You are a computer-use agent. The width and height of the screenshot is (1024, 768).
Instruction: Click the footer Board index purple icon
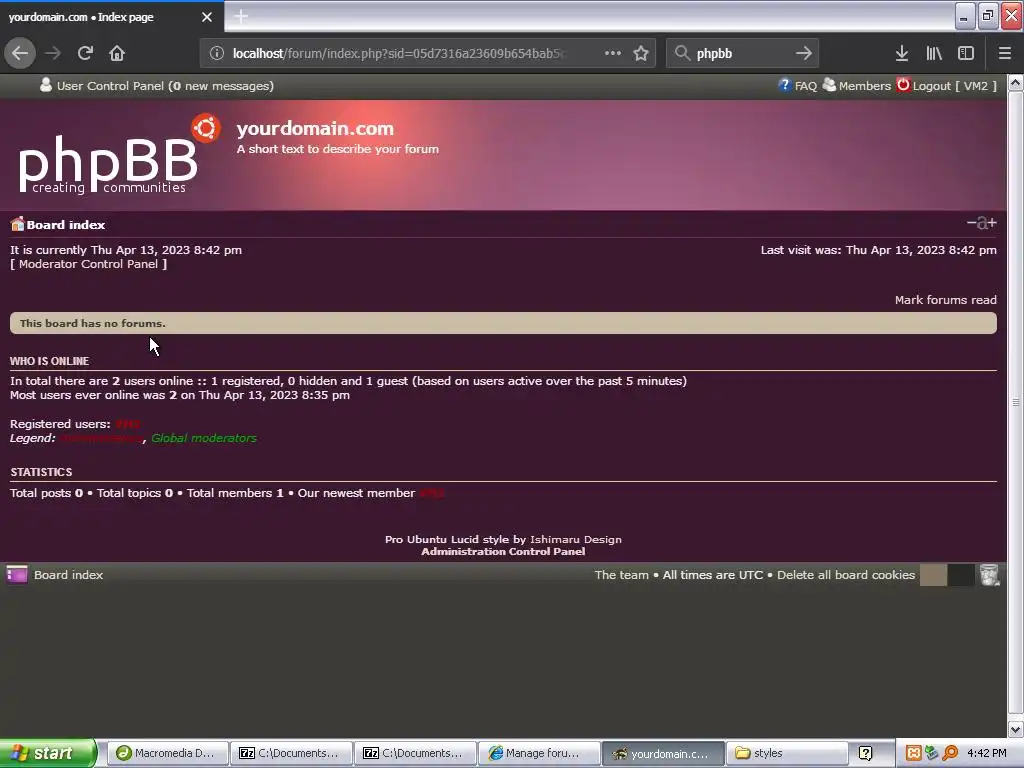(x=17, y=575)
